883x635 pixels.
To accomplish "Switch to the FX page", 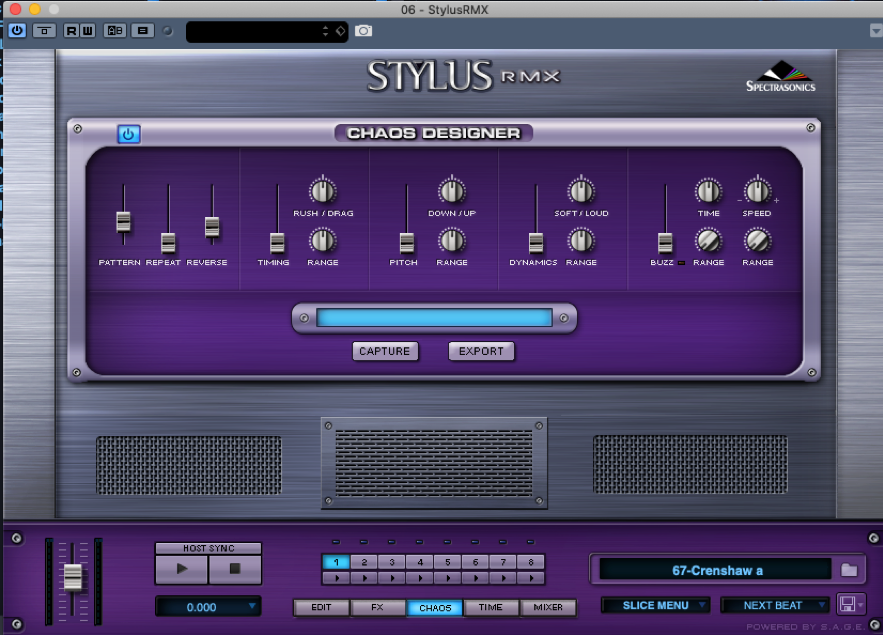I will coord(377,607).
